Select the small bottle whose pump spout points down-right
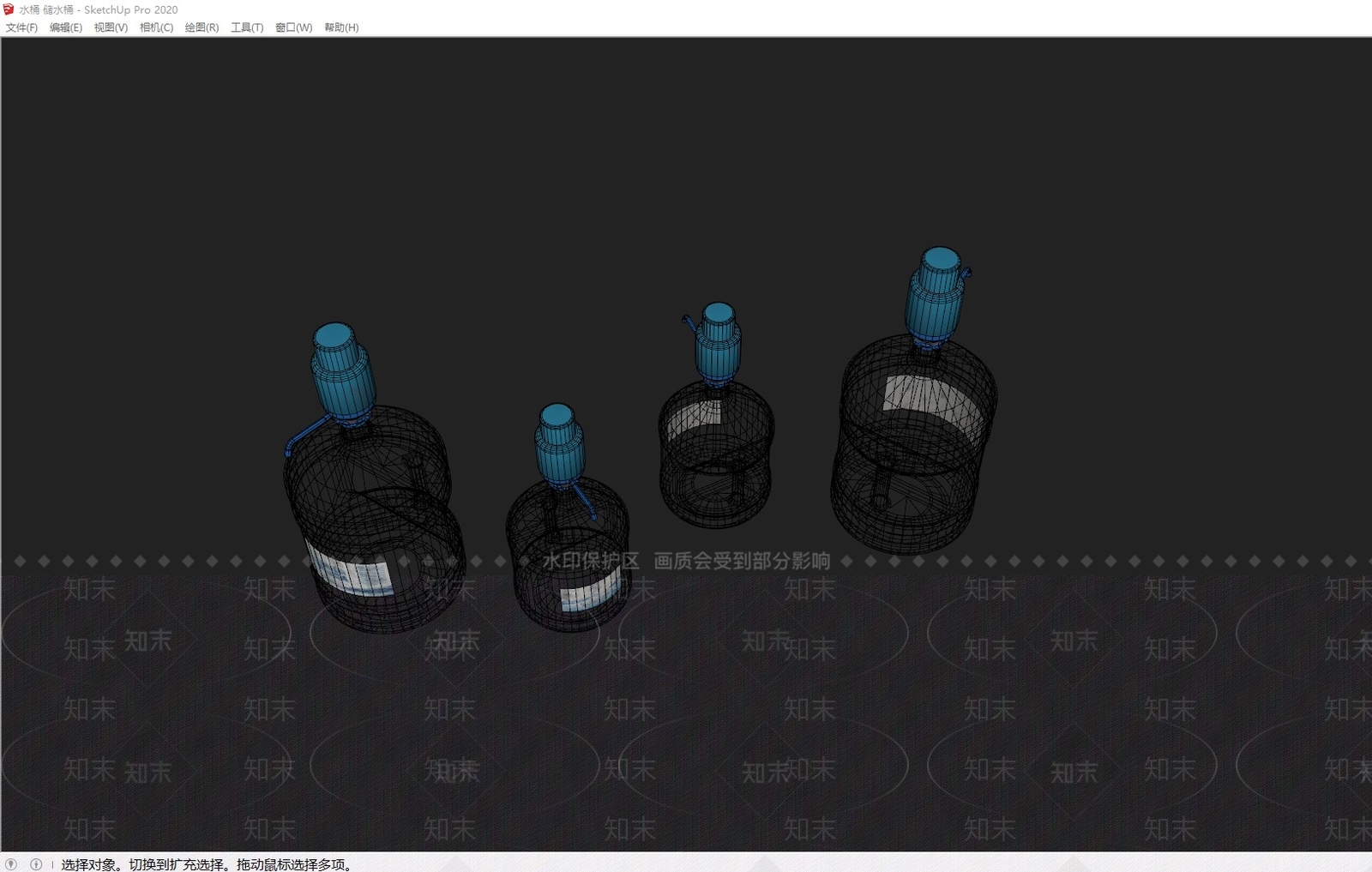Viewport: 1372px width, 872px height. point(567,518)
